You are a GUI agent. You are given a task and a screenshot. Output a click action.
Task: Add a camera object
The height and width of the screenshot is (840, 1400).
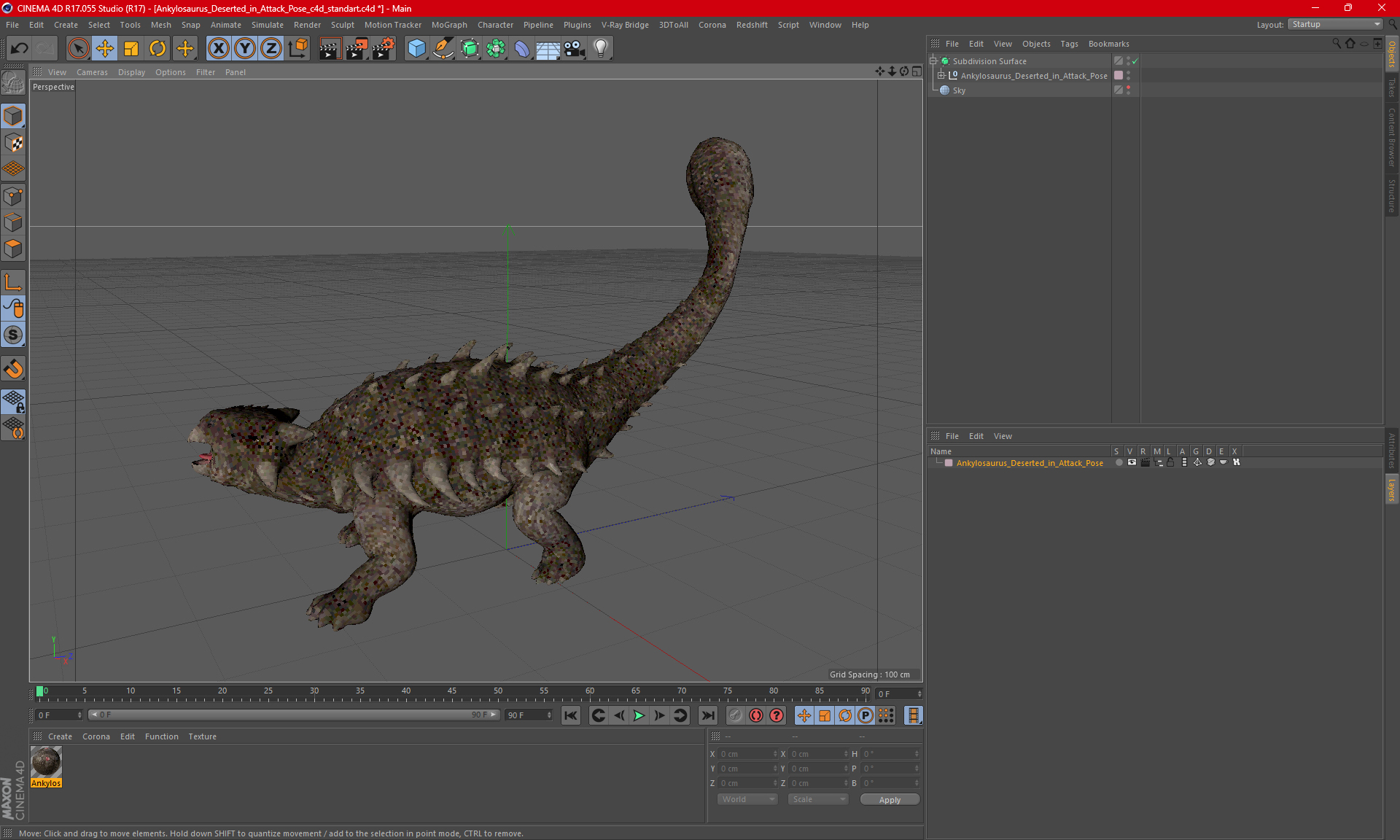pos(575,49)
